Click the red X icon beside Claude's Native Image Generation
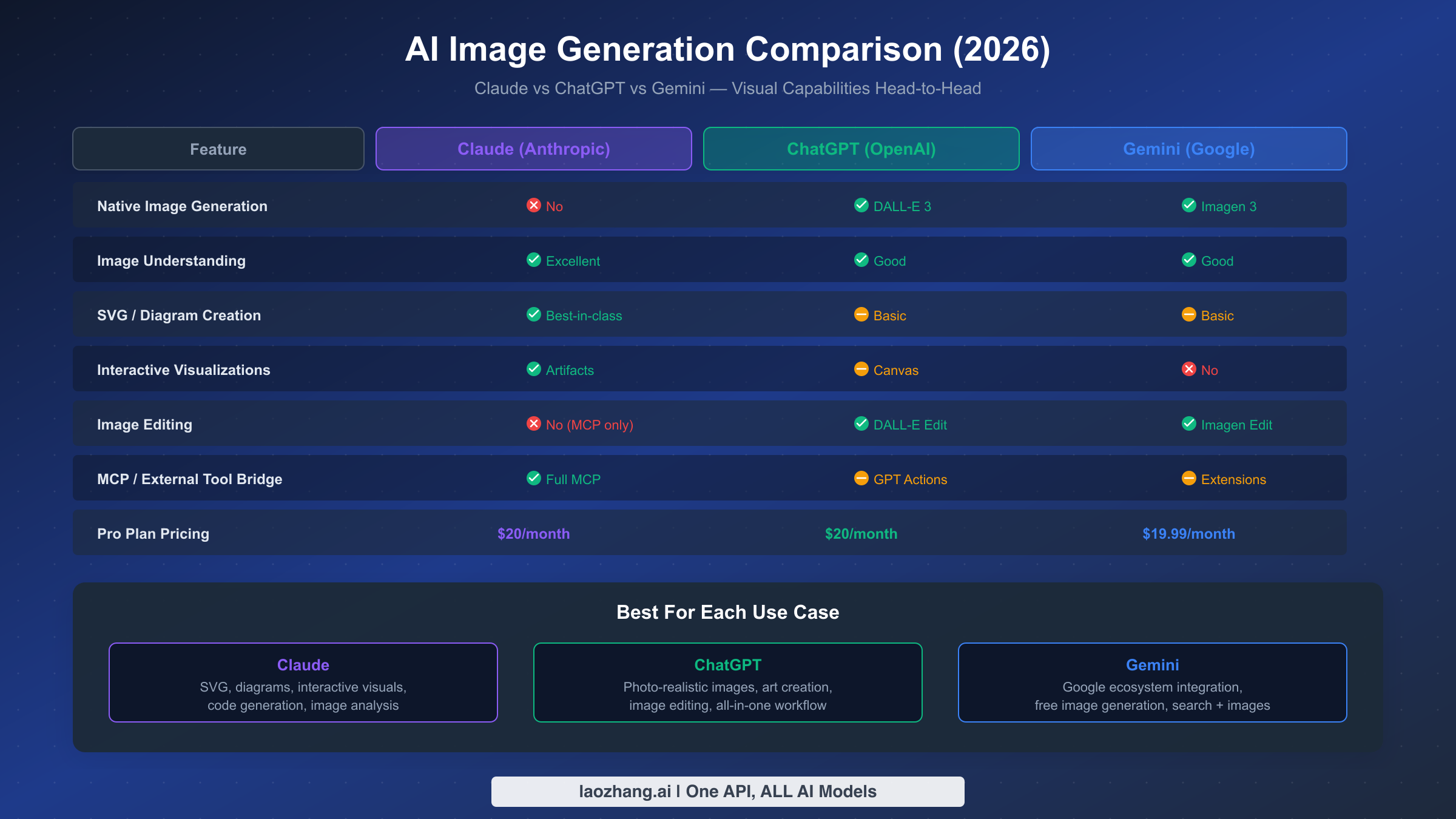Image resolution: width=1456 pixels, height=819 pixels. coord(533,206)
